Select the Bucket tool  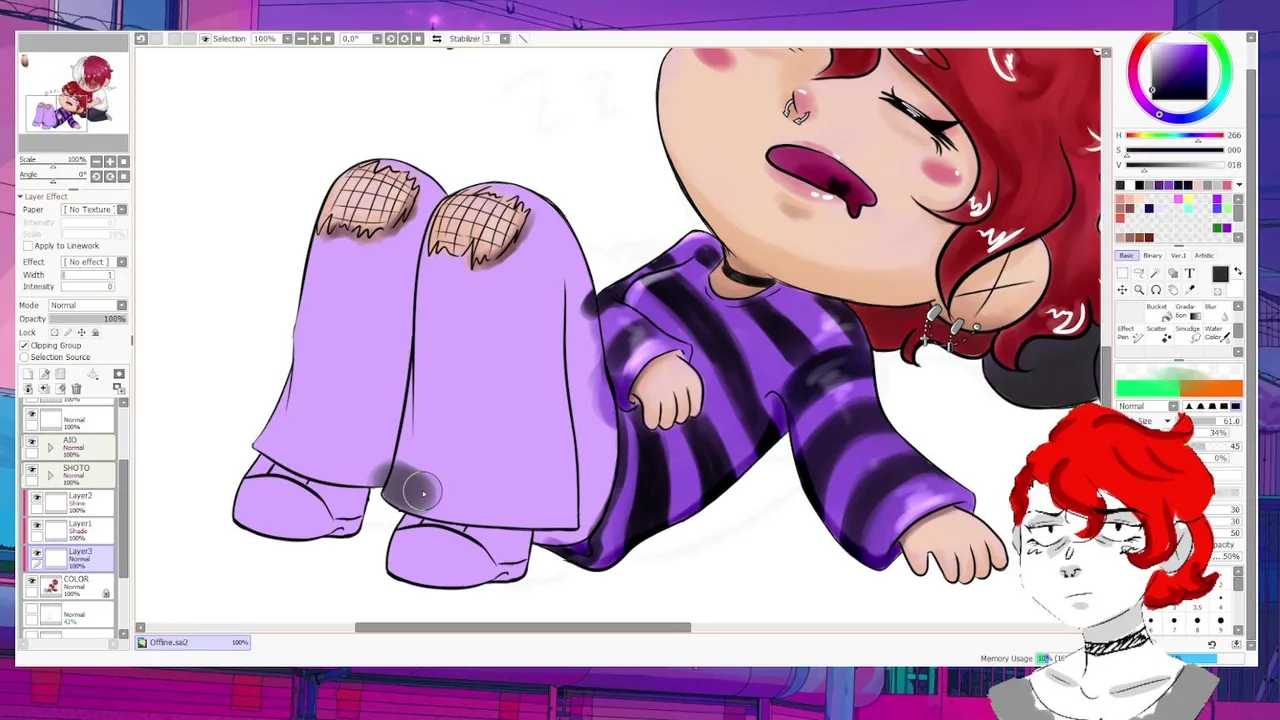coord(1160,312)
